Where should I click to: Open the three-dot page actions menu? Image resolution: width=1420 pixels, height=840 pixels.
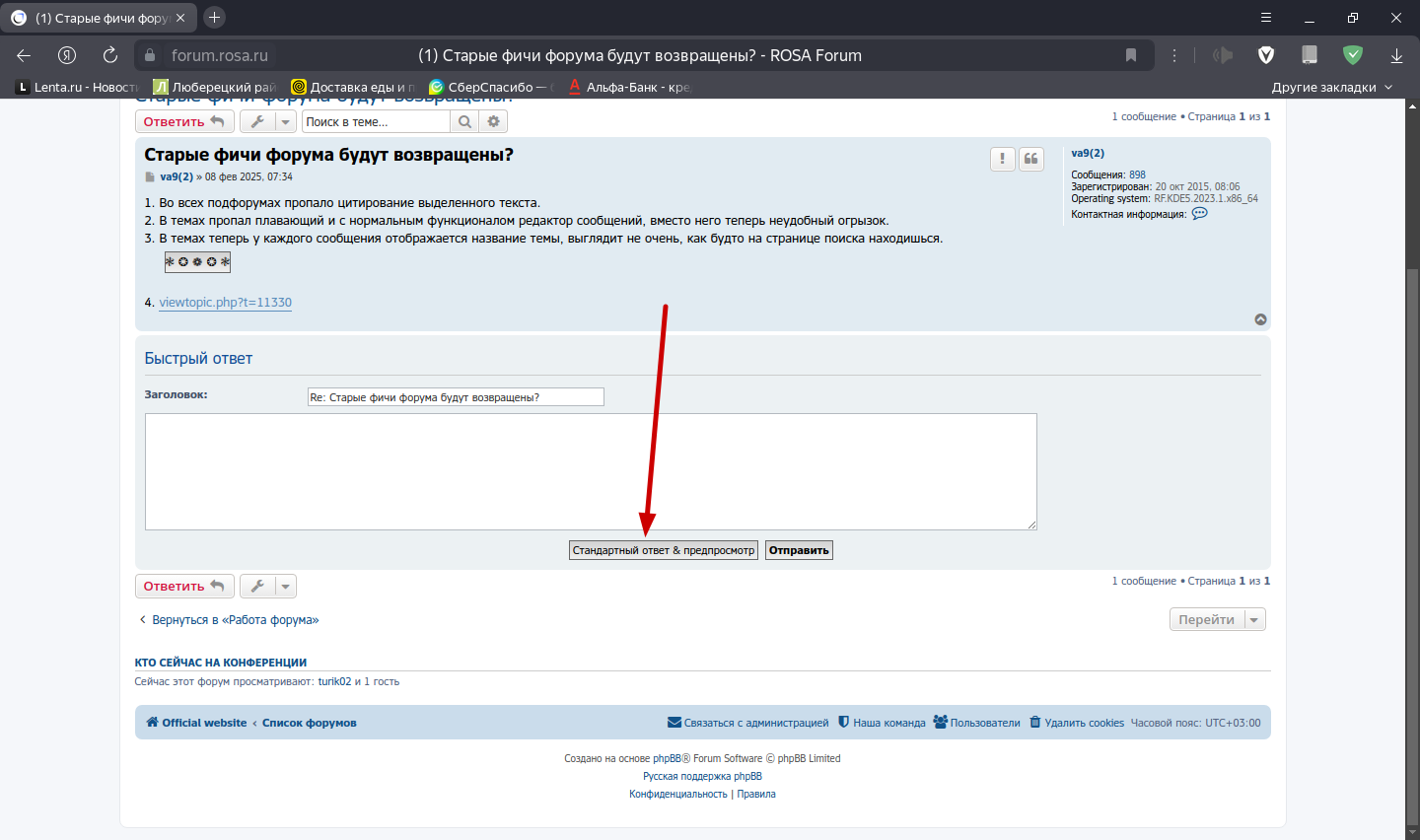coord(1174,55)
